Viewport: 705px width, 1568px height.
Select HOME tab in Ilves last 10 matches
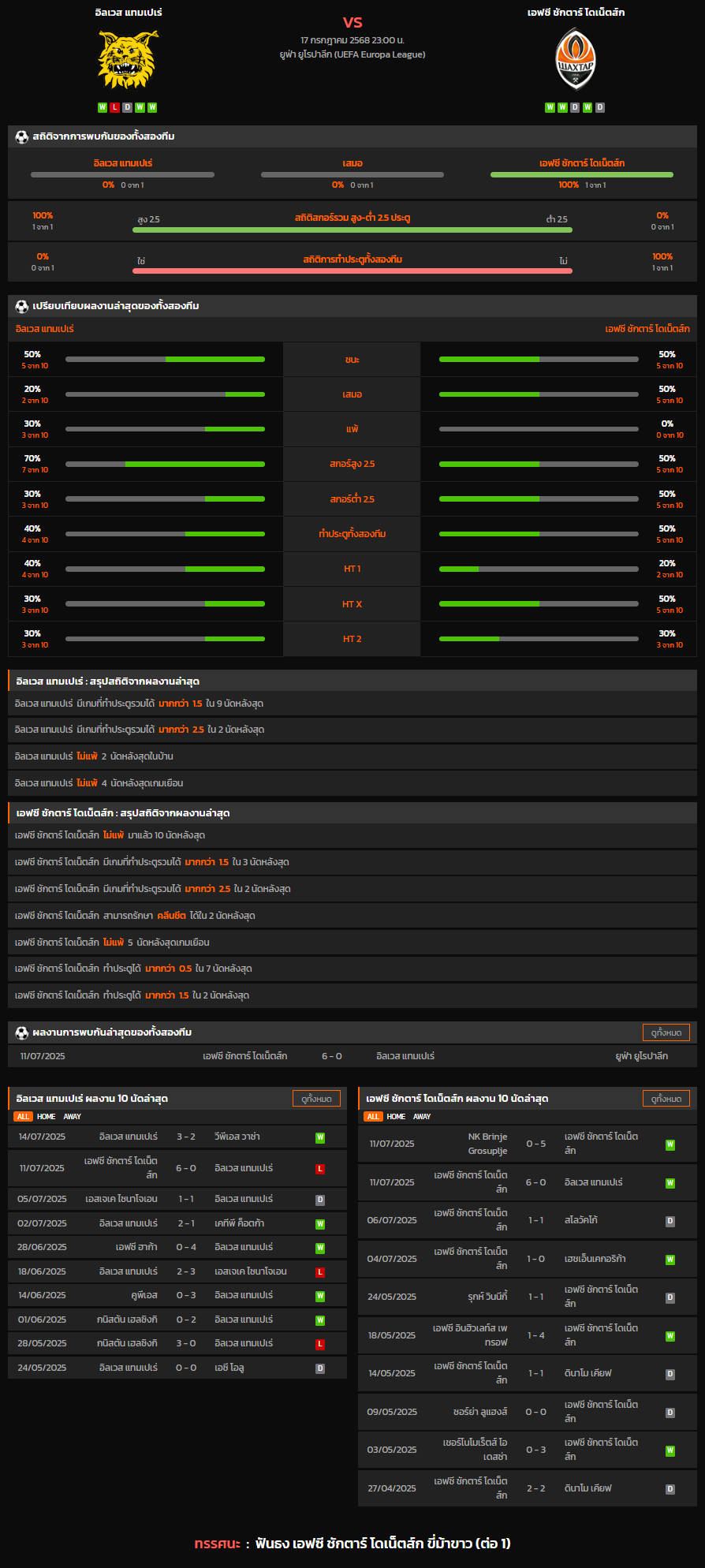[x=47, y=1117]
